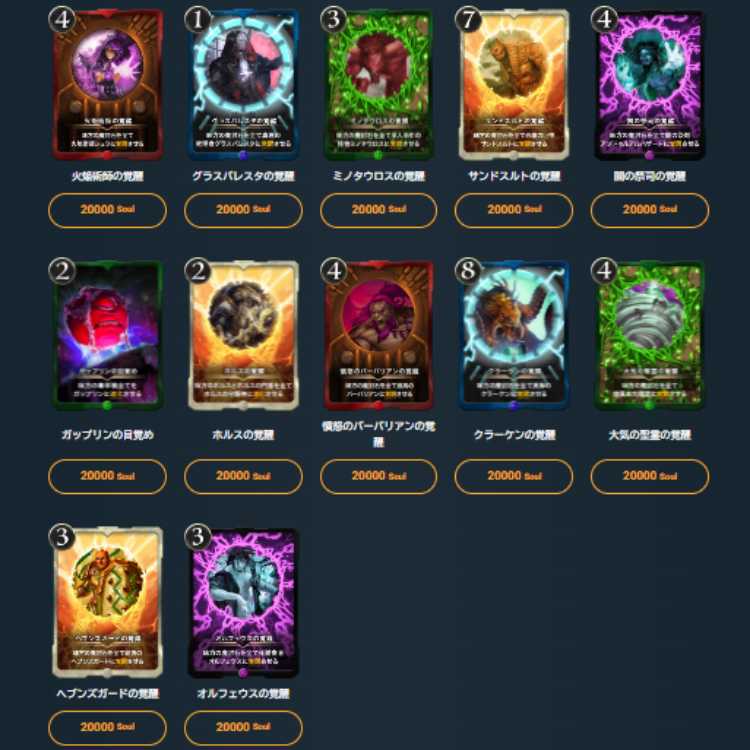This screenshot has width=750, height=750.
Task: Select the グラスバレスタの覚醒 card artwork
Action: [x=243, y=85]
